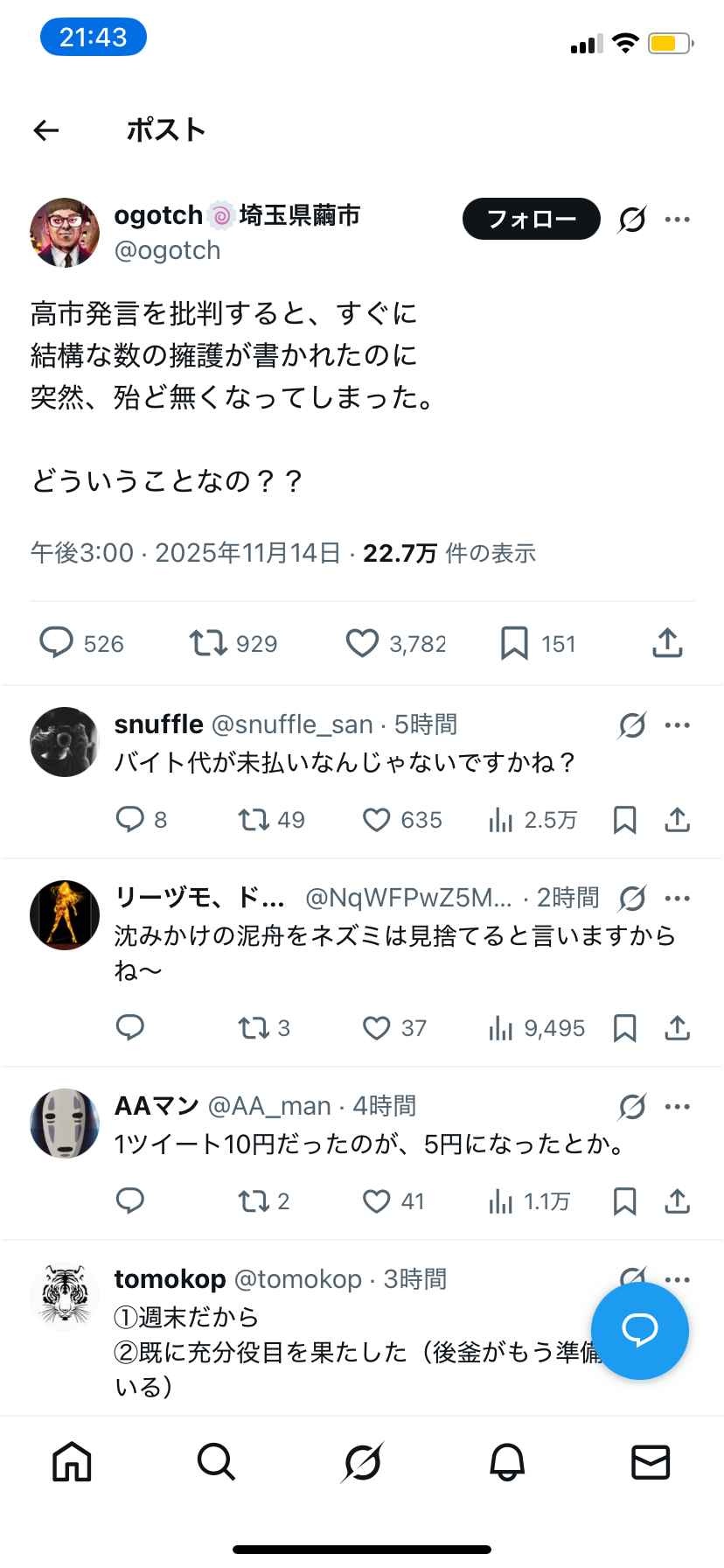Open Grok tab in bottom navigation
The width and height of the screenshot is (724, 1568).
click(x=362, y=1461)
